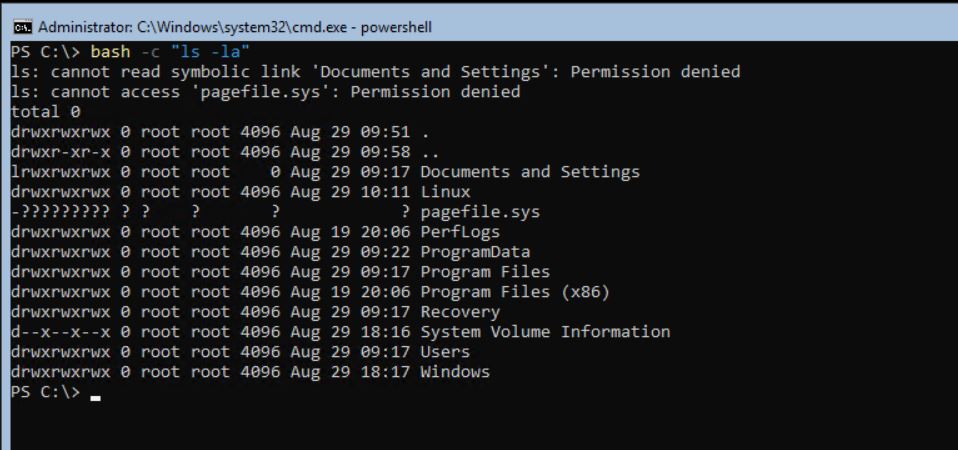The image size is (958, 450).
Task: Click the 'pagefile.sys' listing entry
Action: [480, 212]
